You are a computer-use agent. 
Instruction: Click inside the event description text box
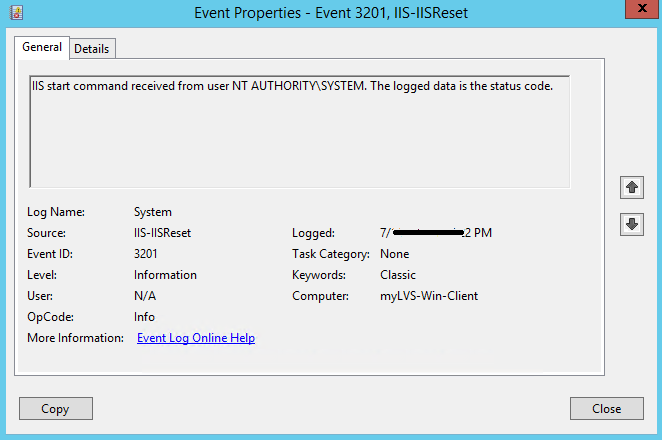[300, 130]
